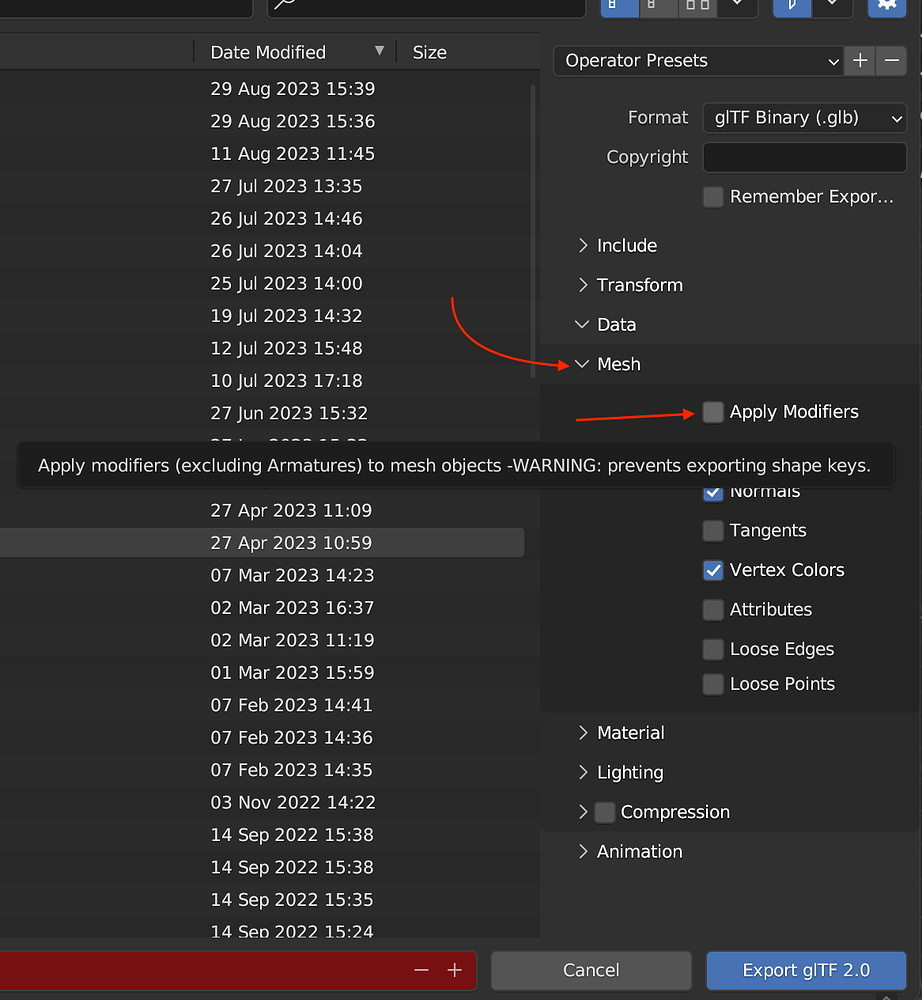Uncheck the Normals checkbox

tap(713, 492)
